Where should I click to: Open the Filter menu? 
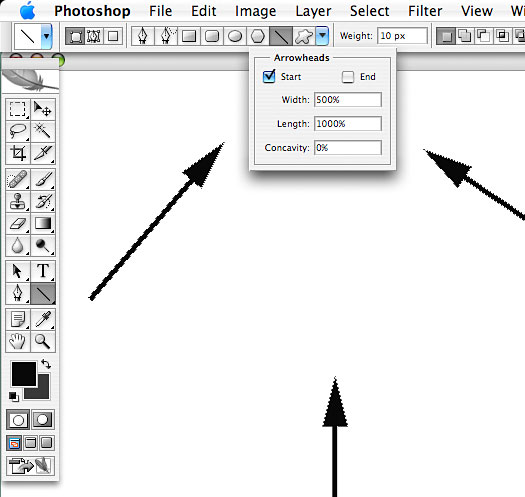[425, 11]
